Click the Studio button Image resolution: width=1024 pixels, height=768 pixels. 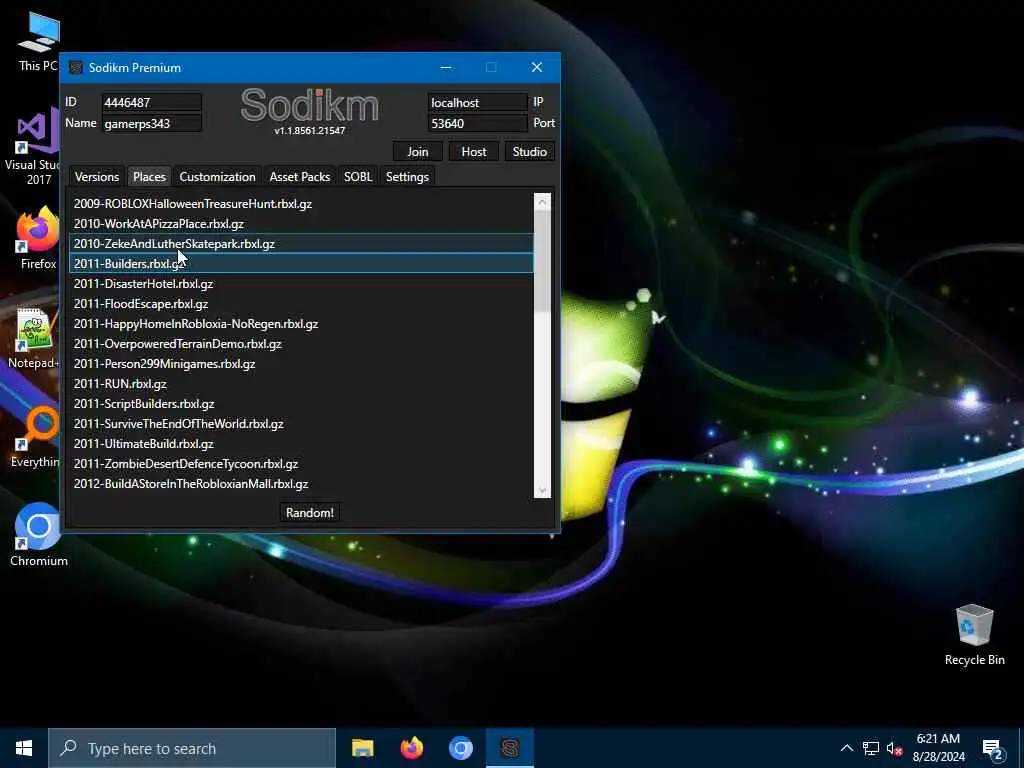coord(530,152)
